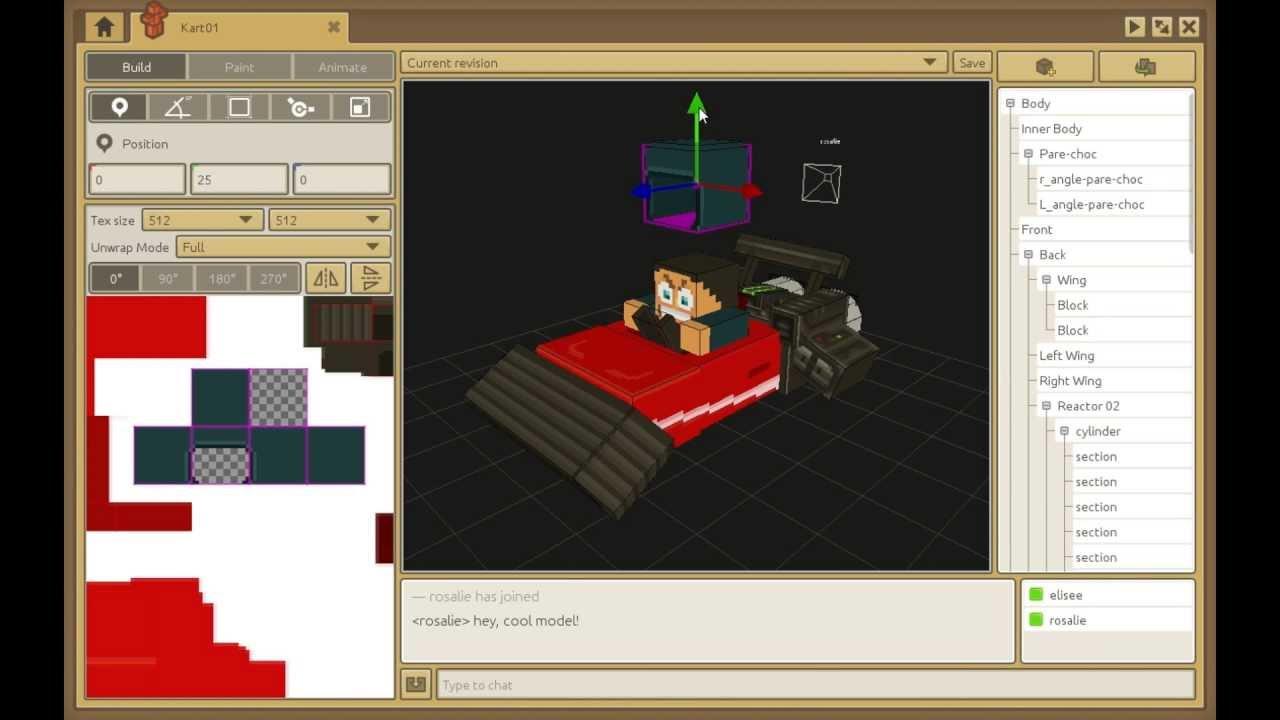This screenshot has height=720, width=1280.
Task: Click the mirror vertically icon
Action: tap(371, 278)
